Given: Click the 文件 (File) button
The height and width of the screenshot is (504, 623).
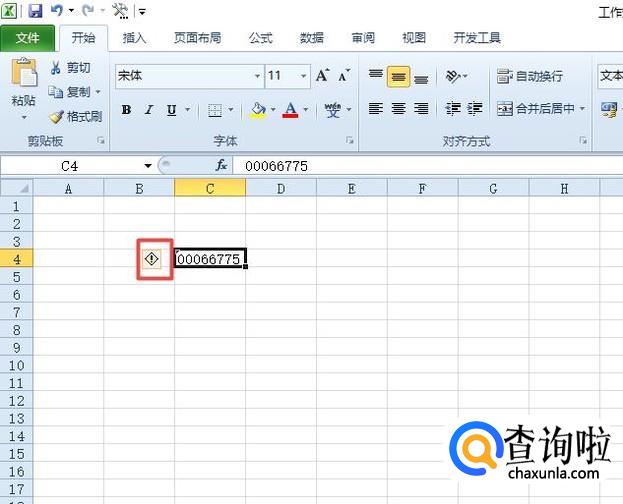Looking at the screenshot, I should (x=28, y=38).
